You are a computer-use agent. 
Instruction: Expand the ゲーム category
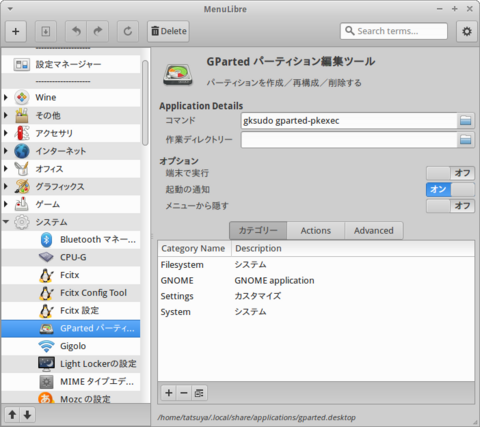tap(6, 204)
